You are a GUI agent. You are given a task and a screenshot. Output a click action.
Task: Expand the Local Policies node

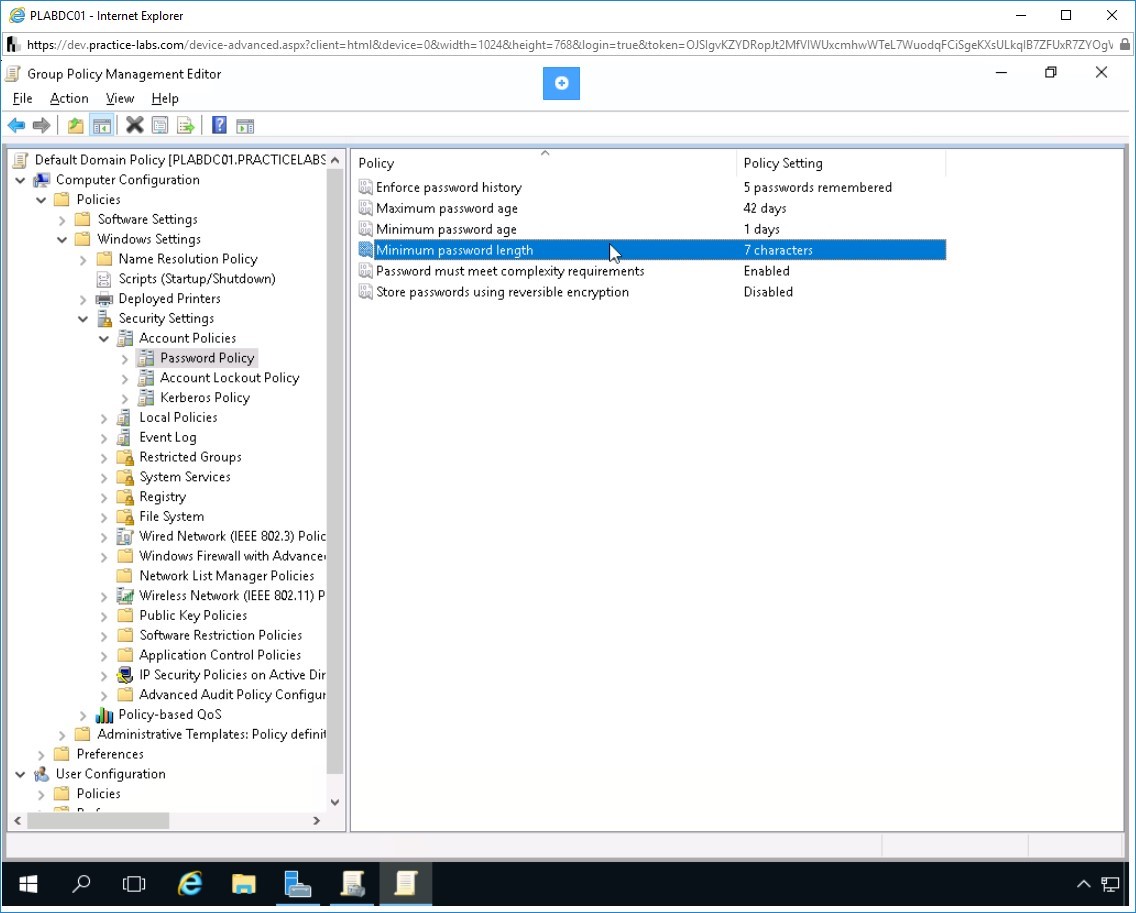pos(104,418)
